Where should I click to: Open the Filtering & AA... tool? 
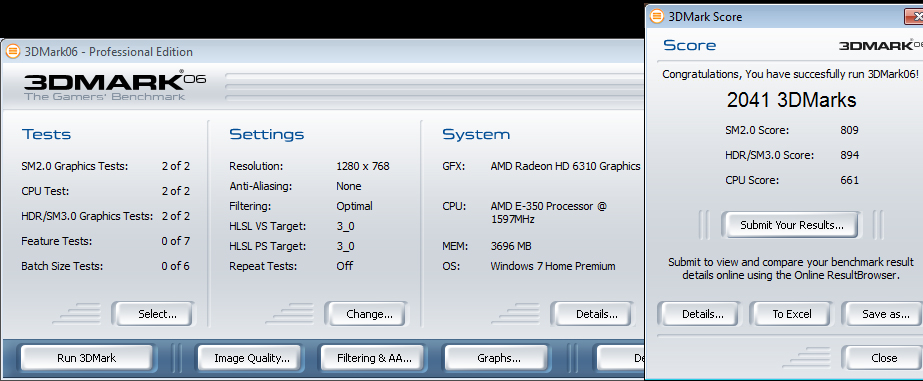click(x=373, y=358)
